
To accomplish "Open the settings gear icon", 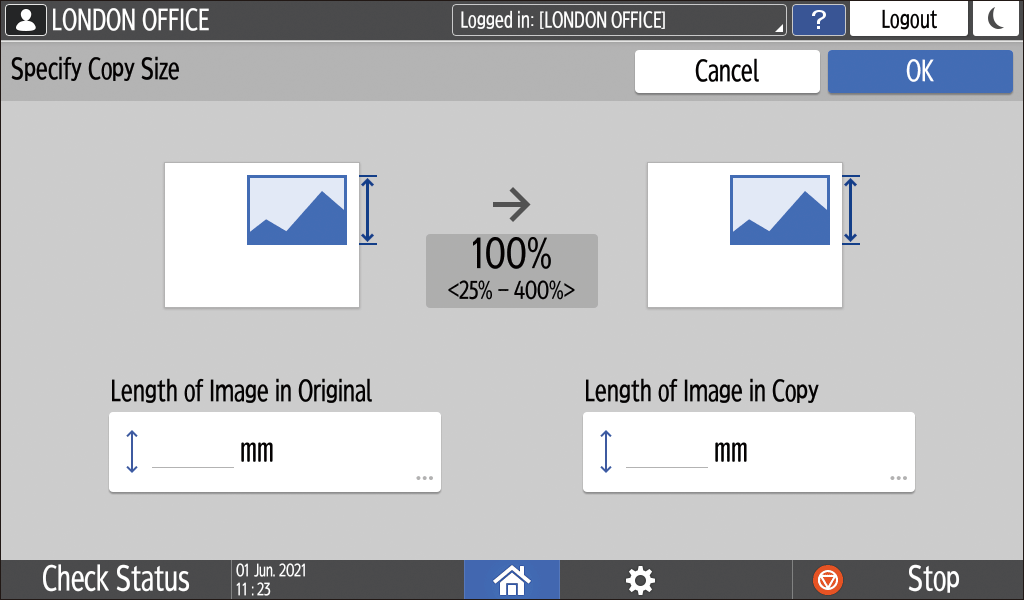I will [x=640, y=579].
